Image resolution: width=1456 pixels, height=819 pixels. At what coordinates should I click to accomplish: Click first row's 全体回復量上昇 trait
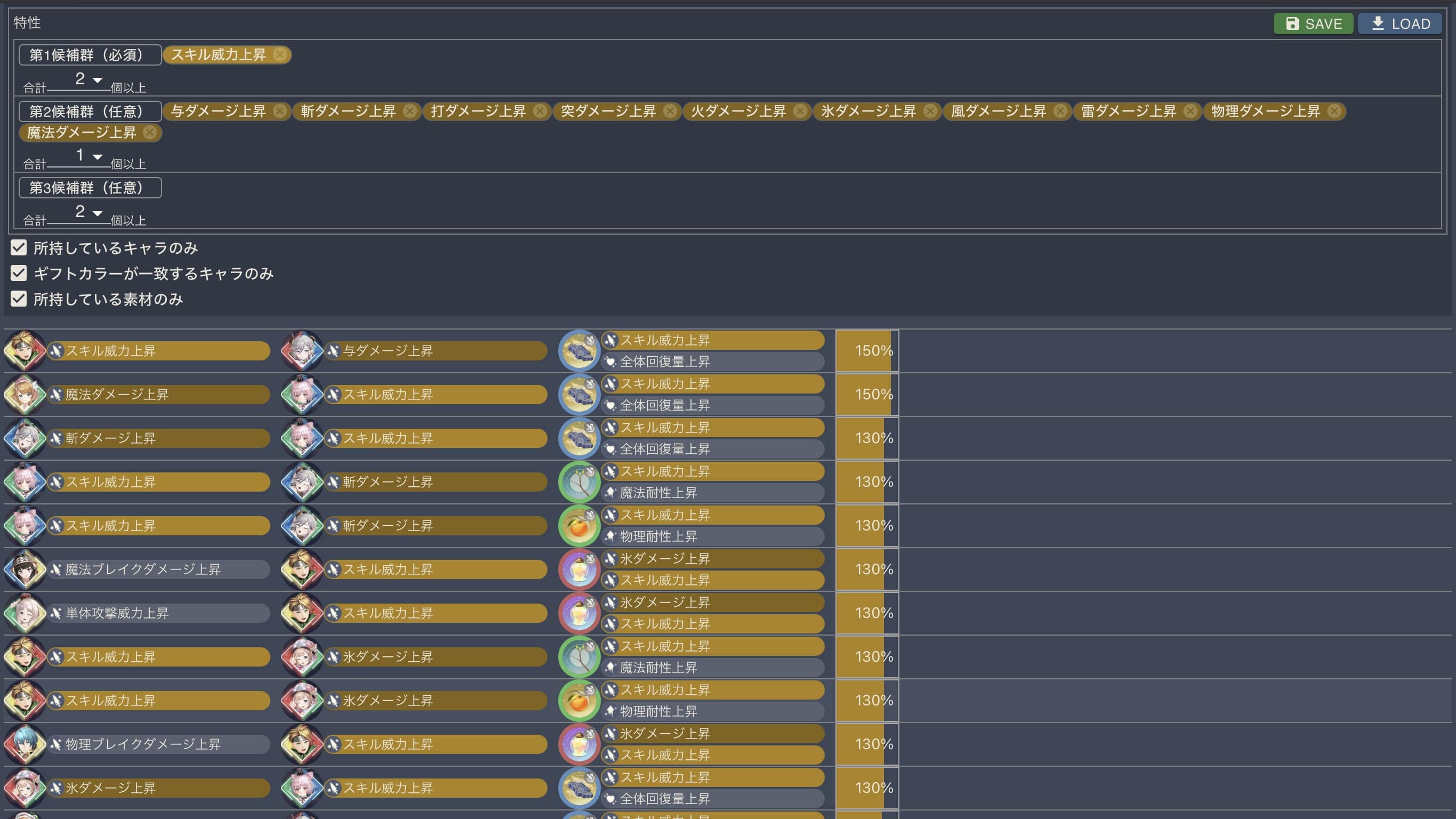click(712, 361)
